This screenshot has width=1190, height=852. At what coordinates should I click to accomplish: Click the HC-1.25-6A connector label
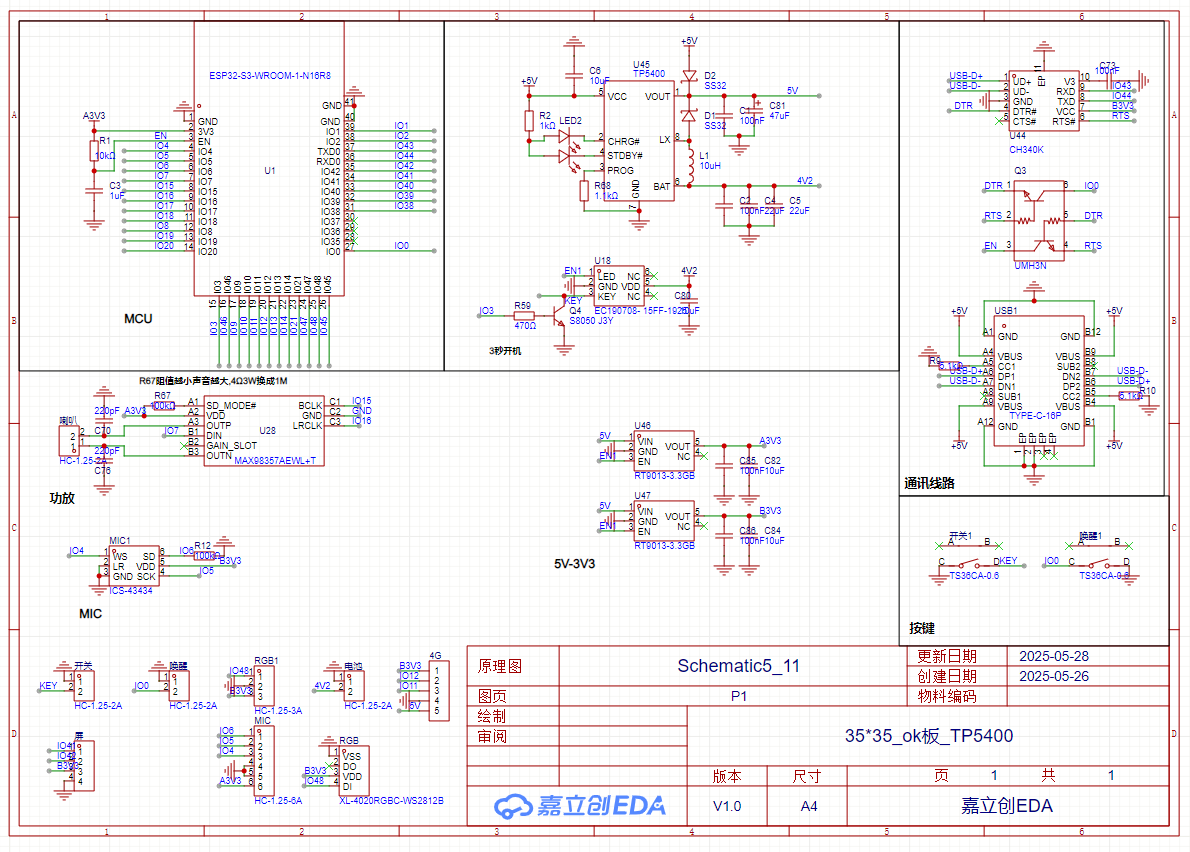coord(278,800)
